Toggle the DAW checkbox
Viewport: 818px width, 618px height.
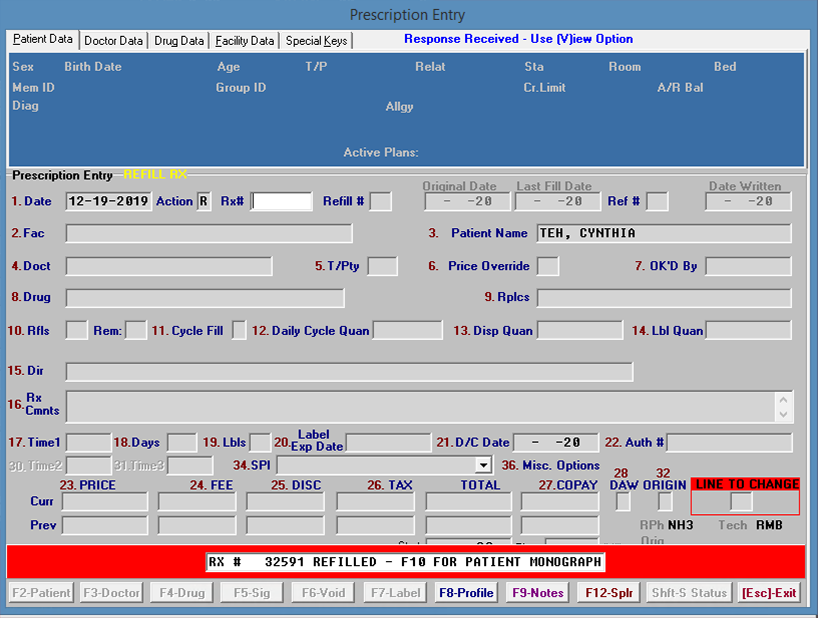[x=623, y=501]
